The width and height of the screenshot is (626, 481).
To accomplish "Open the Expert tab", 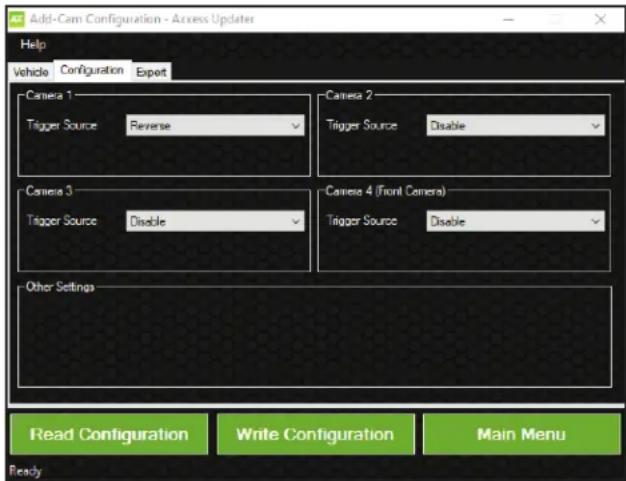I will click(x=151, y=72).
